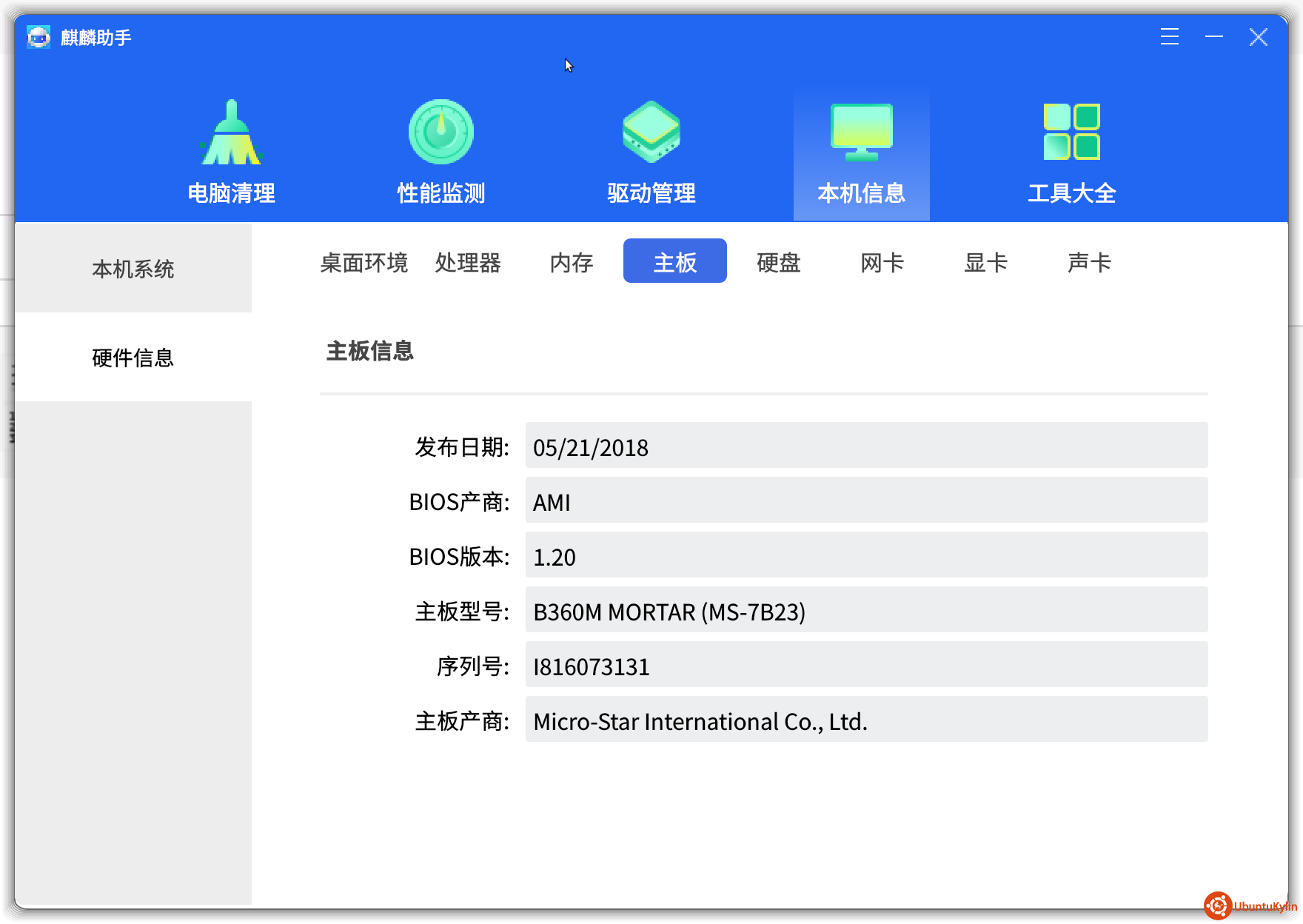This screenshot has width=1303, height=924.
Task: Click the 发布日期 field 05/21/2018
Action: pos(867,445)
